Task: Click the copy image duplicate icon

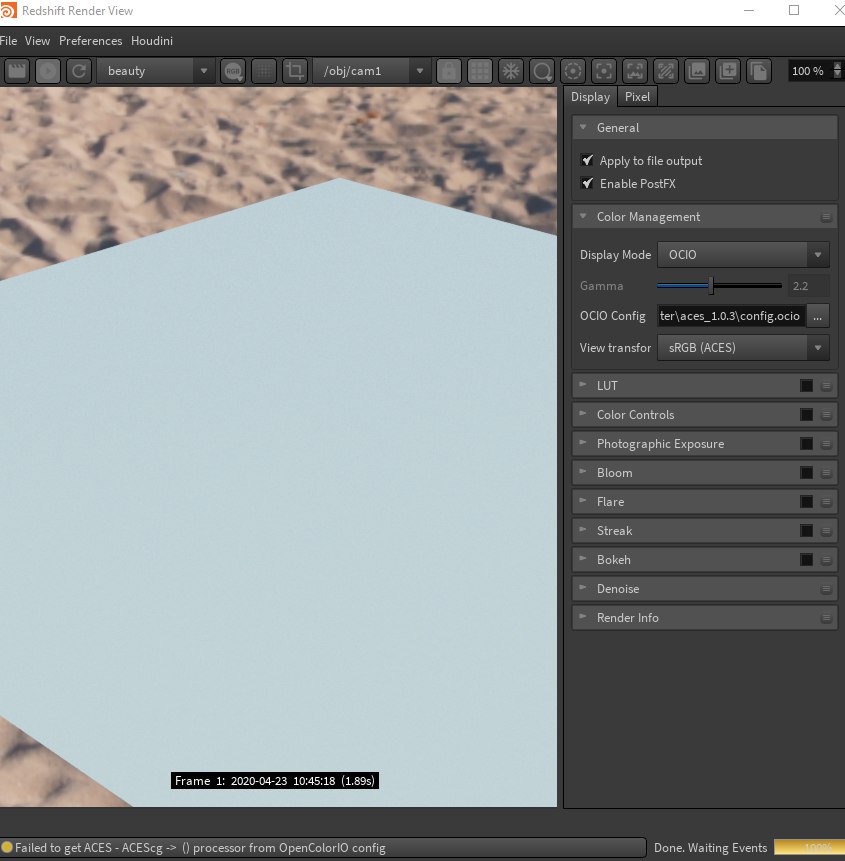Action: pos(759,71)
